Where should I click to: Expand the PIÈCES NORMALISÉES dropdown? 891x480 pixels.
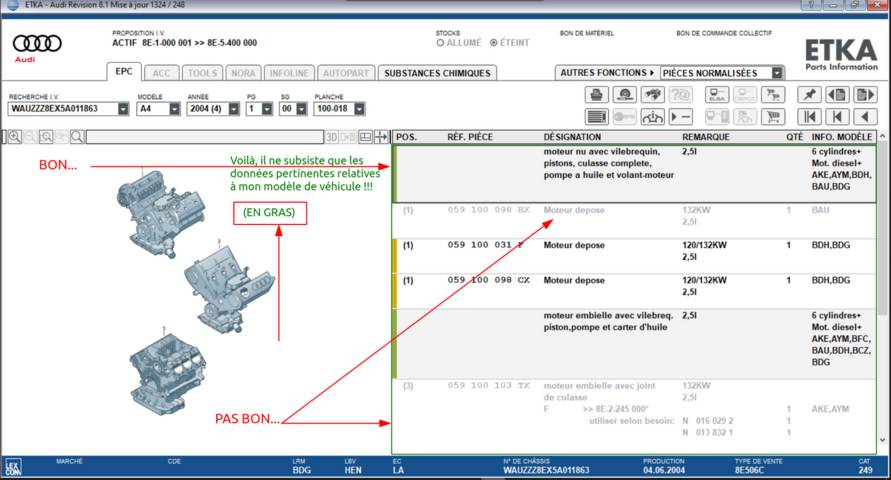(777, 73)
